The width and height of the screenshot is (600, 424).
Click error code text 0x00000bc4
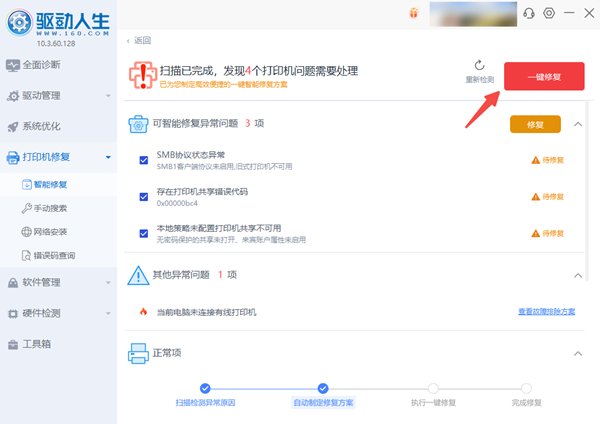(177, 204)
